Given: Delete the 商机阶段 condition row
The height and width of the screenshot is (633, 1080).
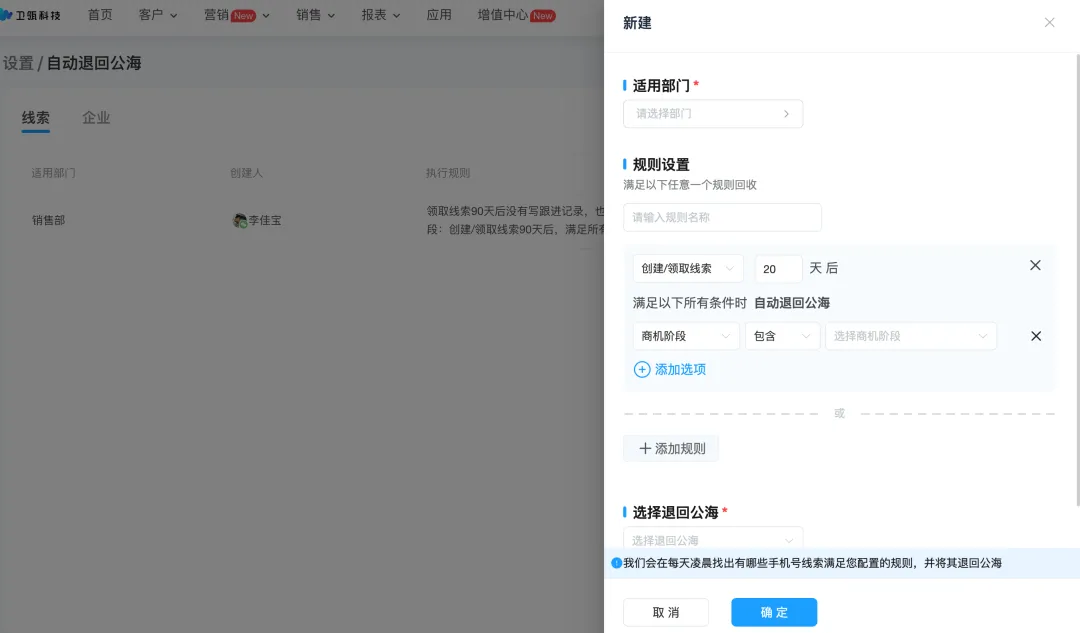Looking at the screenshot, I should tap(1035, 336).
